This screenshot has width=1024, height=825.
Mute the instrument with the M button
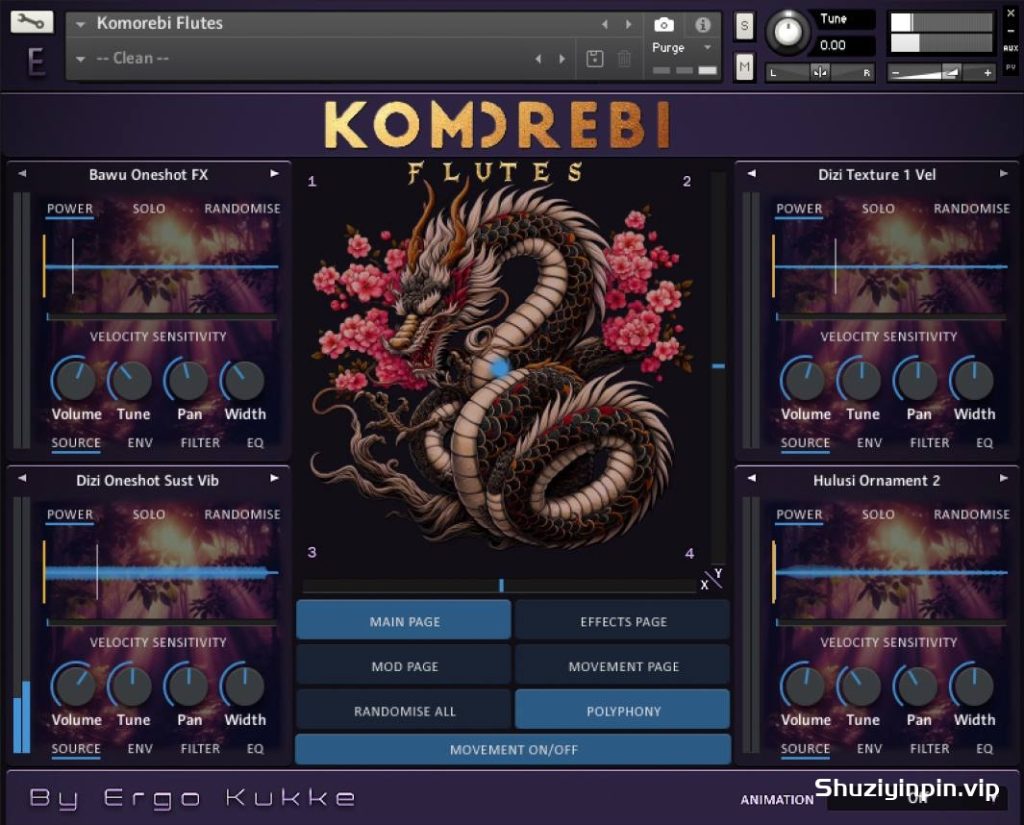point(744,67)
